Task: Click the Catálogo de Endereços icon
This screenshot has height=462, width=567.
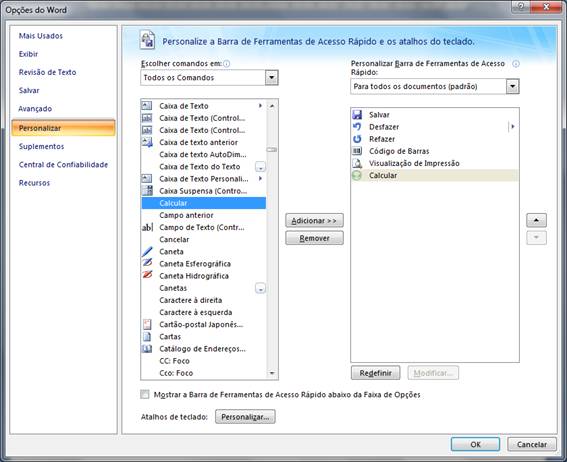Action: click(147, 348)
